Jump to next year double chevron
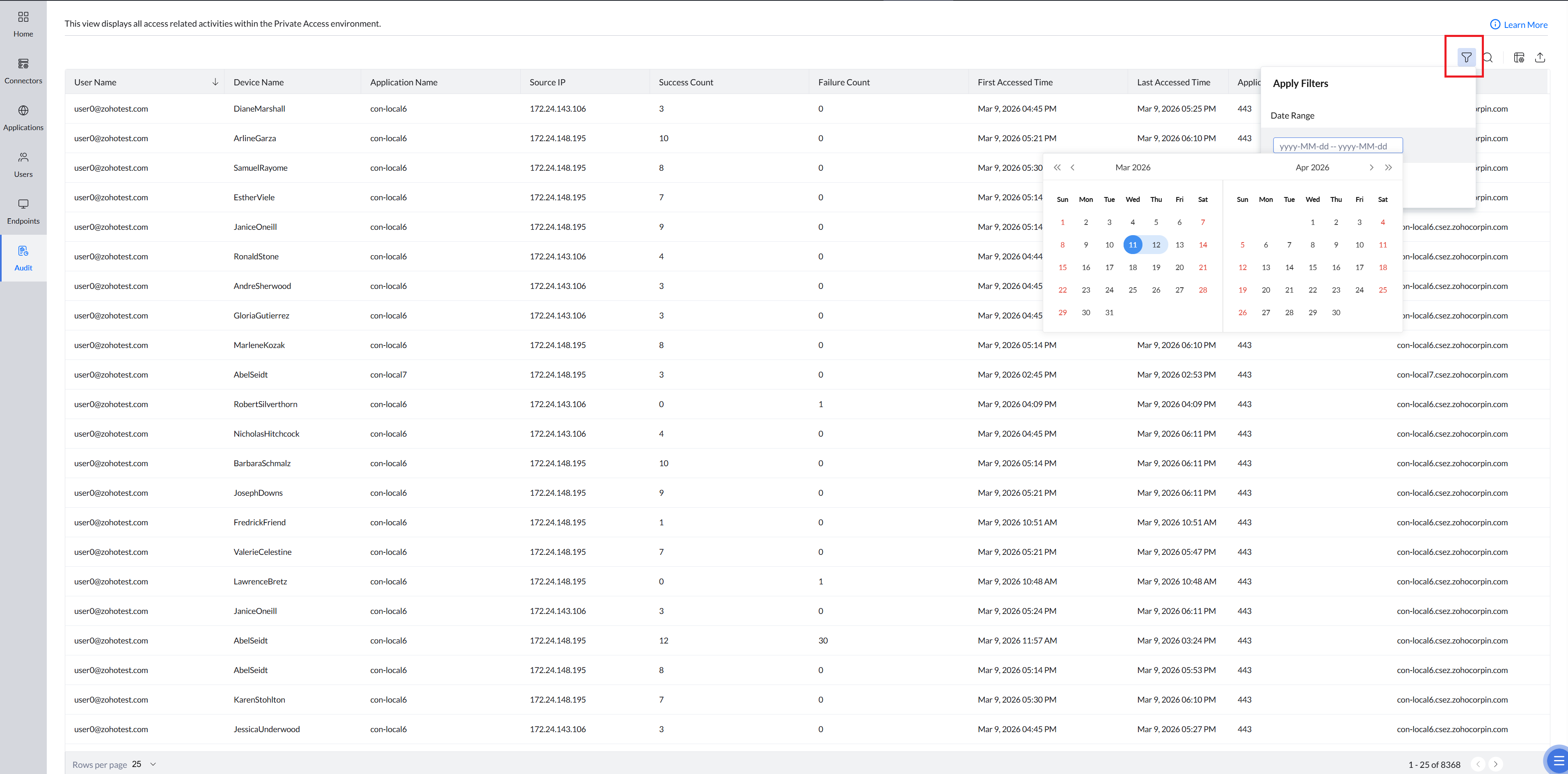 pyautogui.click(x=1388, y=167)
